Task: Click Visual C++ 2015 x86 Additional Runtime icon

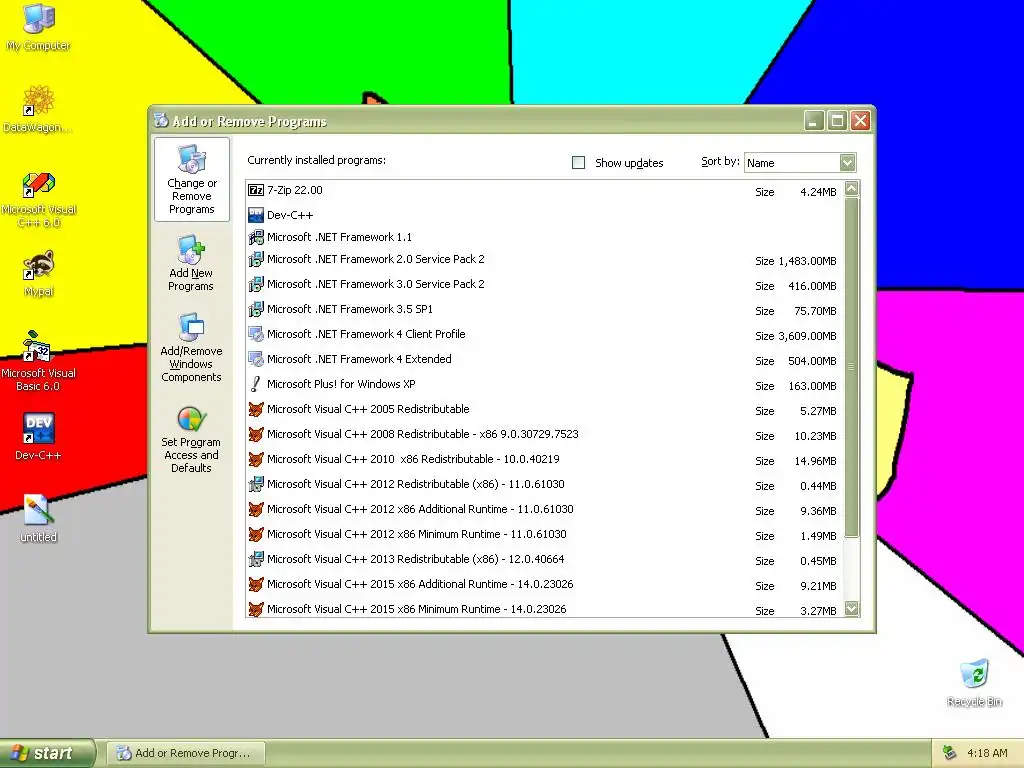Action: coord(256,584)
